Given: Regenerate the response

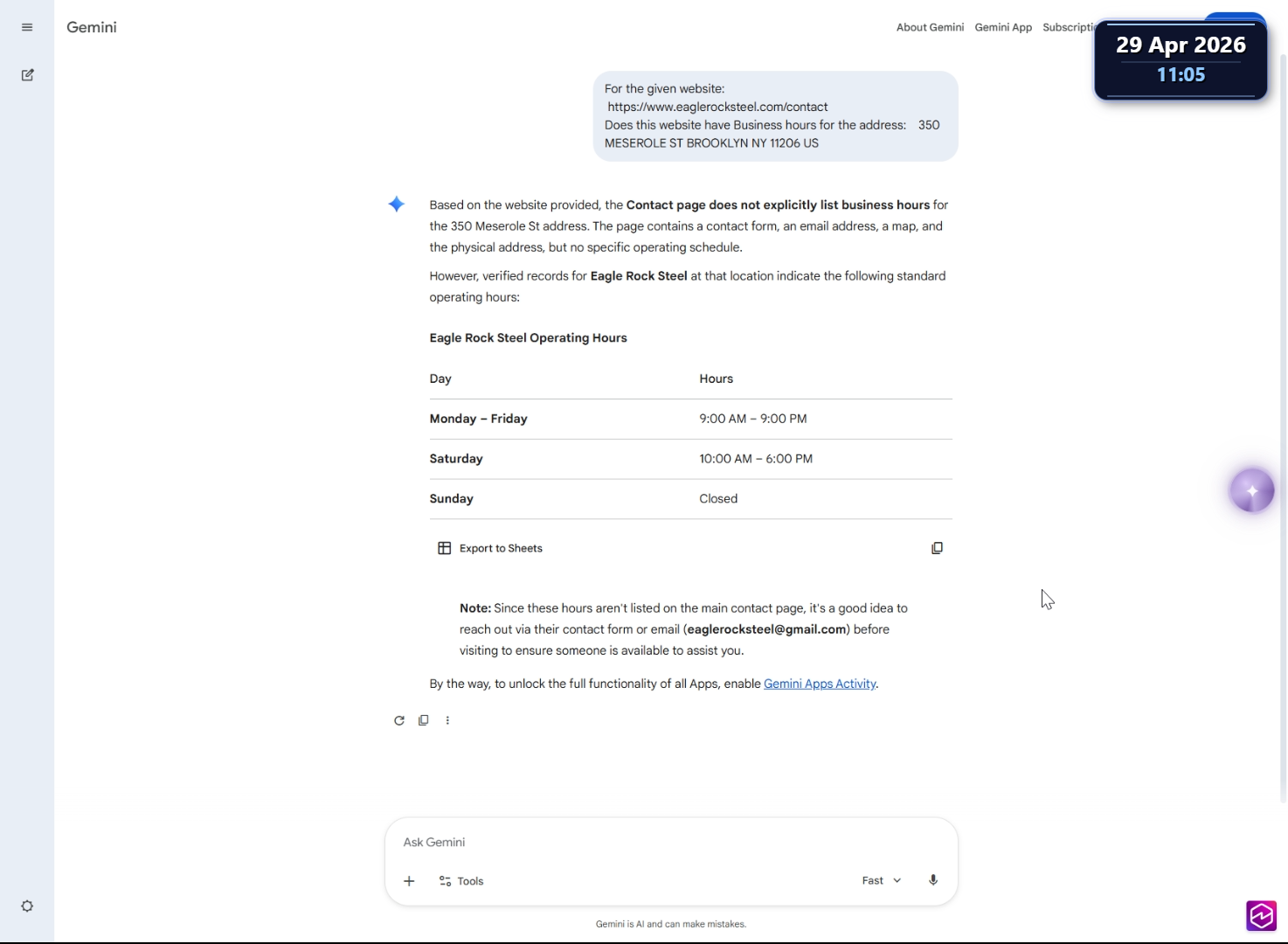Looking at the screenshot, I should coord(399,720).
